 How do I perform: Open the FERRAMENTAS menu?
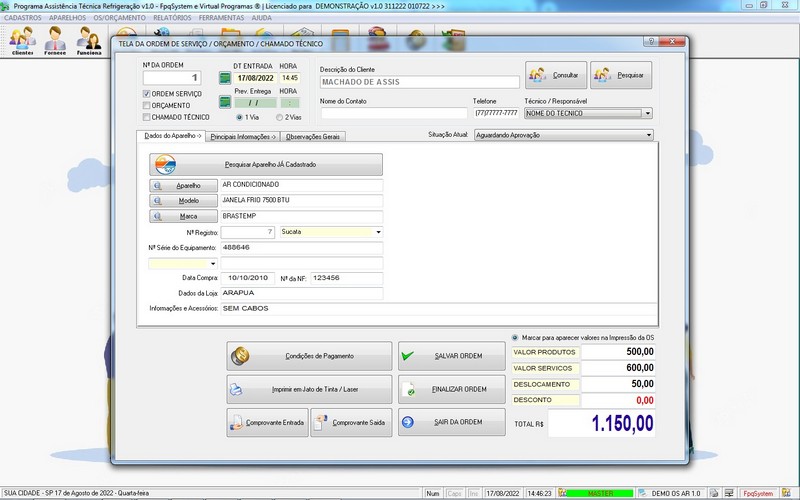tap(221, 18)
